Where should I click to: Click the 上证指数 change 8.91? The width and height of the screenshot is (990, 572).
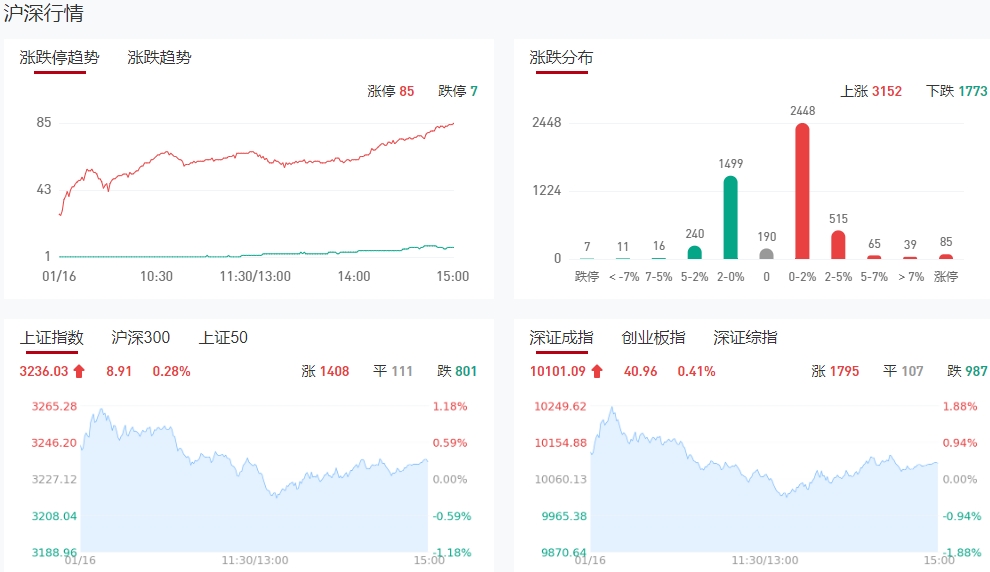(119, 371)
